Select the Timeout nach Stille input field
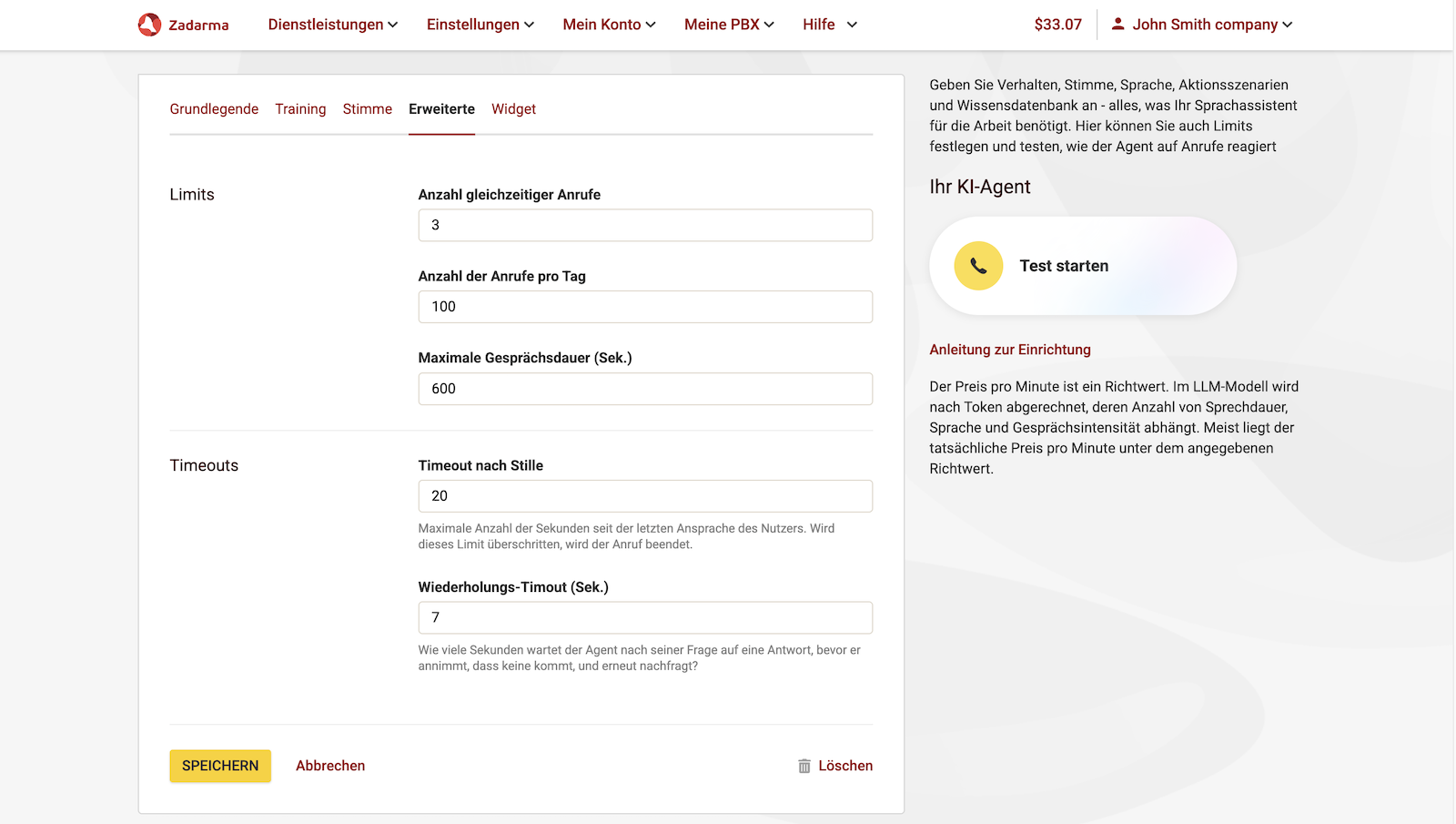1456x824 pixels. point(645,495)
